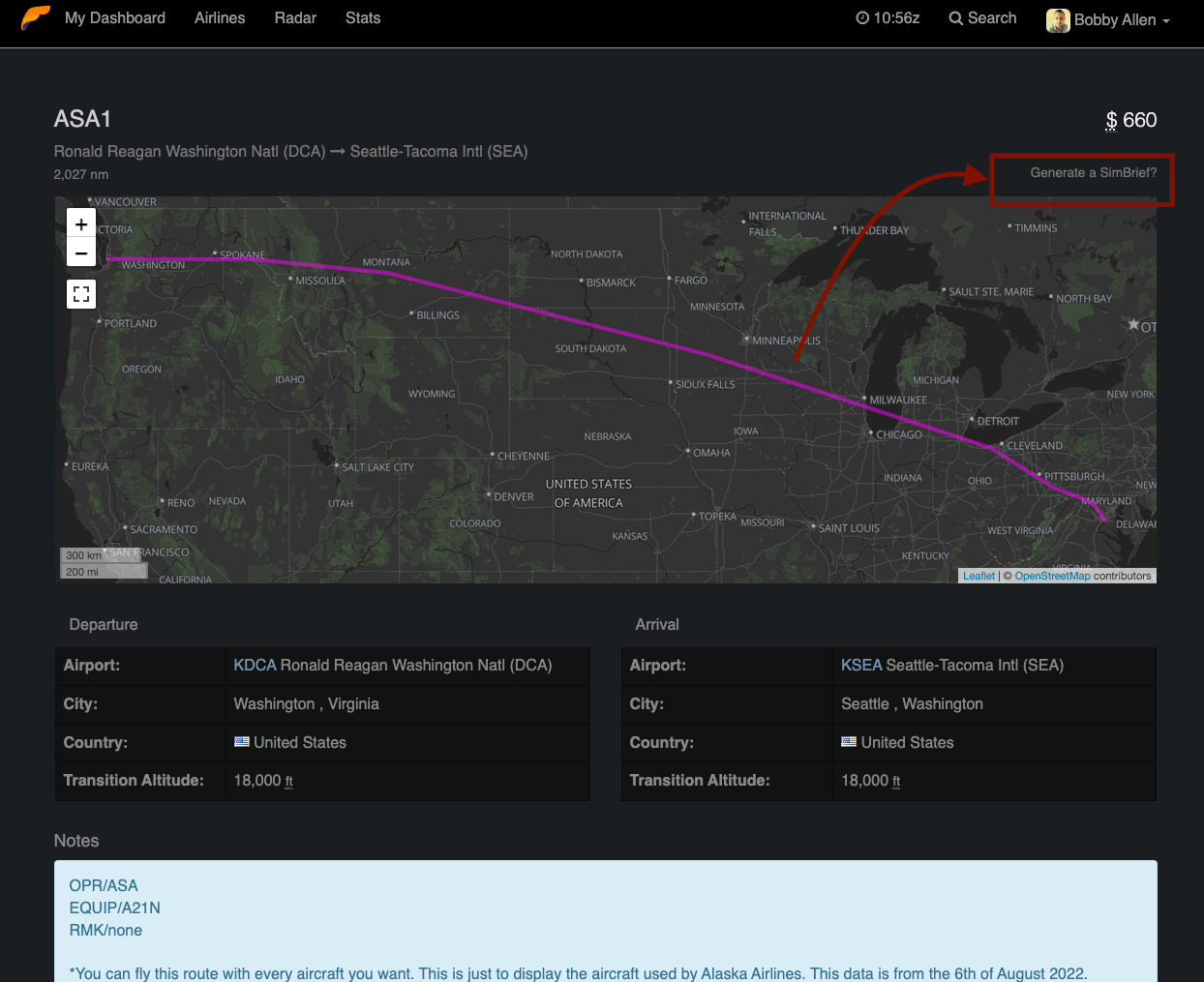Open the OpenStreetMap contributors link
This screenshot has height=982, width=1204.
[1052, 576]
